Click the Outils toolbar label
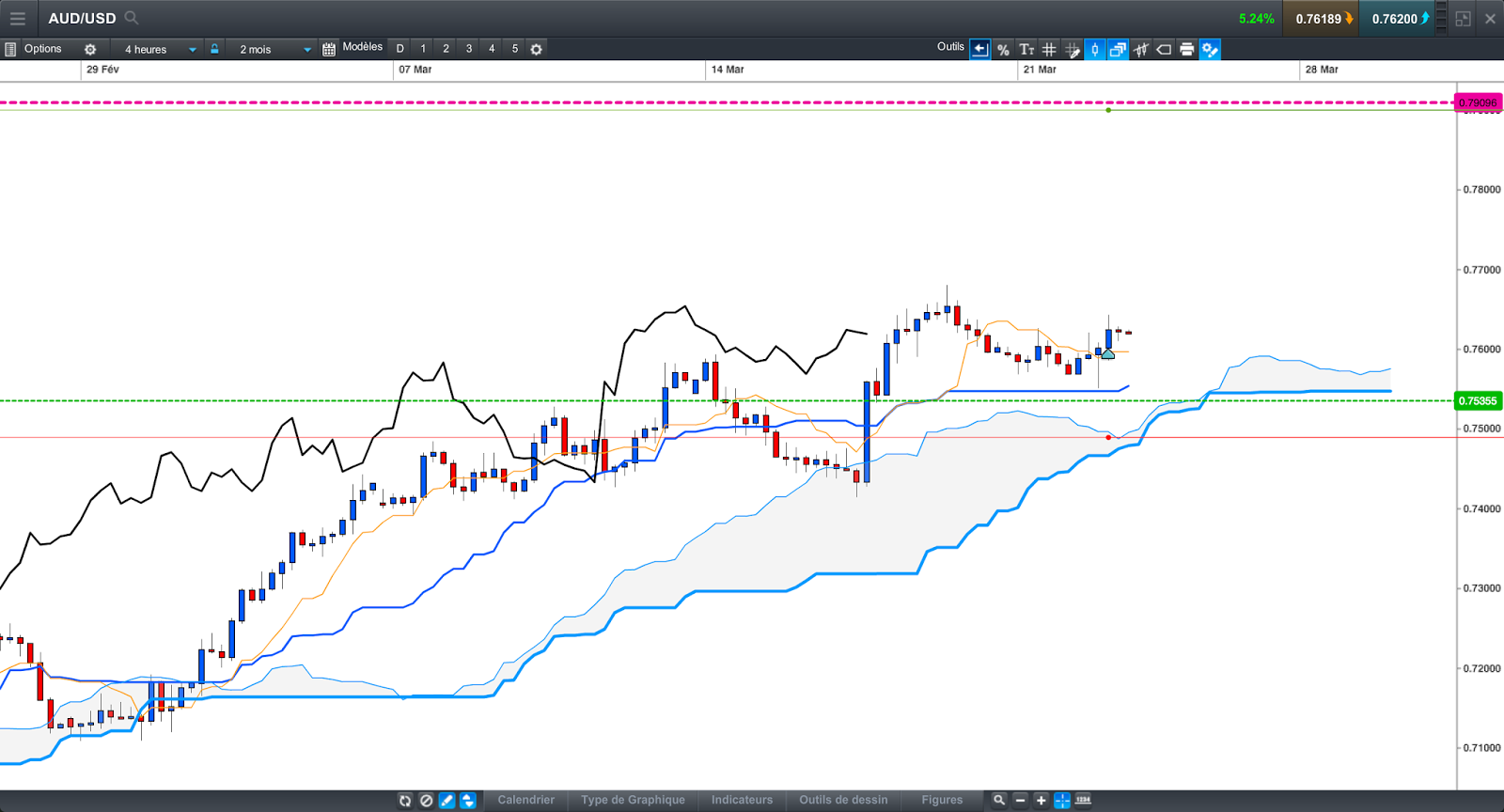The width and height of the screenshot is (1504, 812). click(x=950, y=47)
